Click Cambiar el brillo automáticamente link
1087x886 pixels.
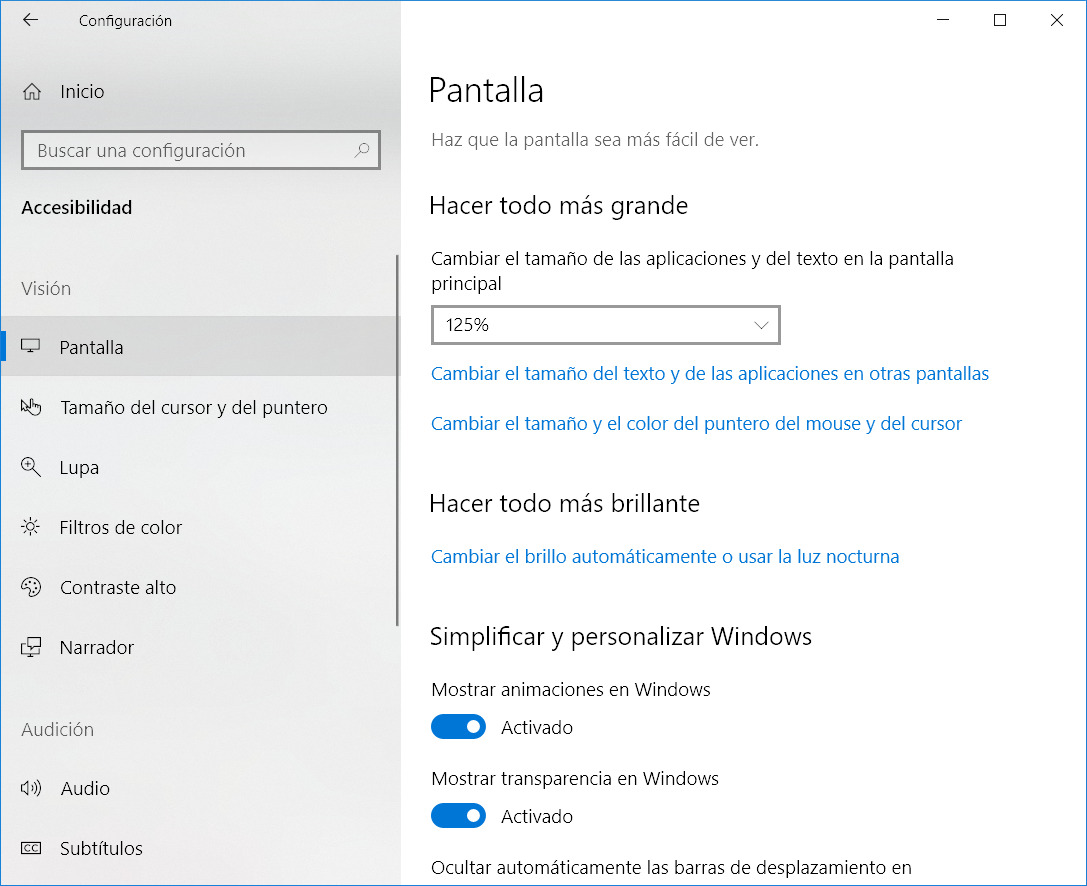(665, 556)
